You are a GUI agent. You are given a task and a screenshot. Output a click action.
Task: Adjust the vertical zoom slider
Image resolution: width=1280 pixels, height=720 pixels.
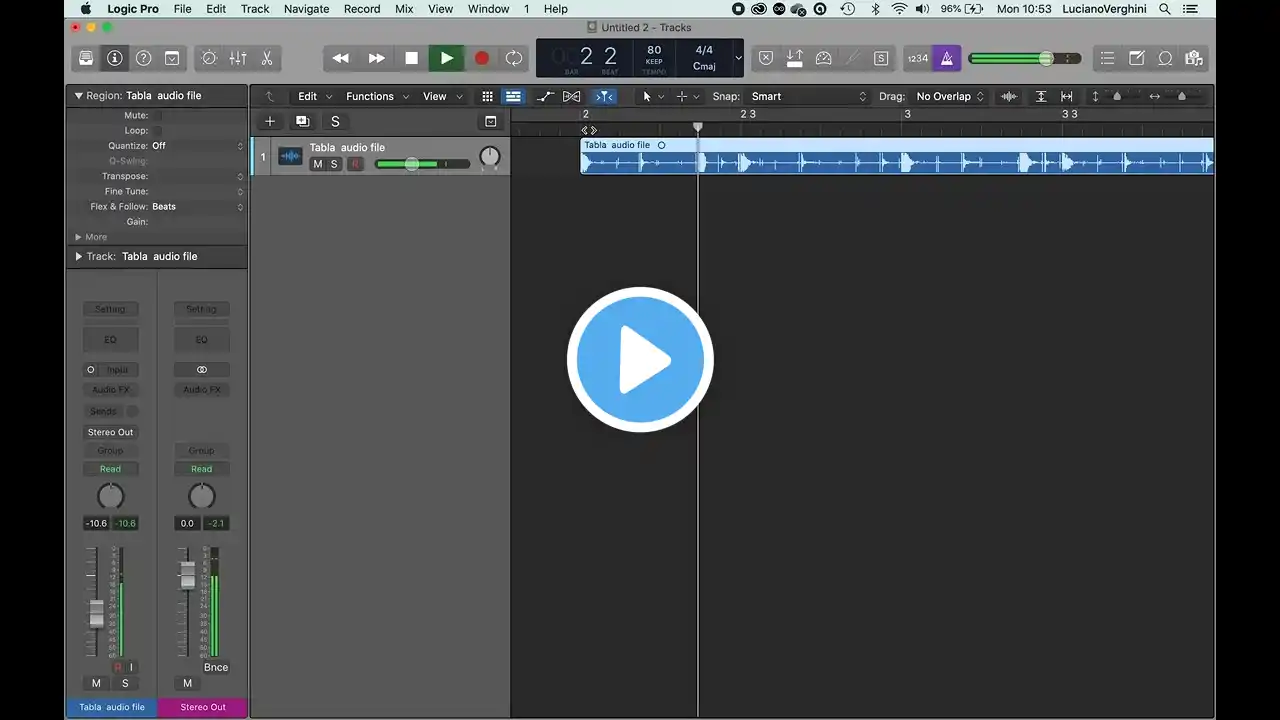pos(1116,96)
